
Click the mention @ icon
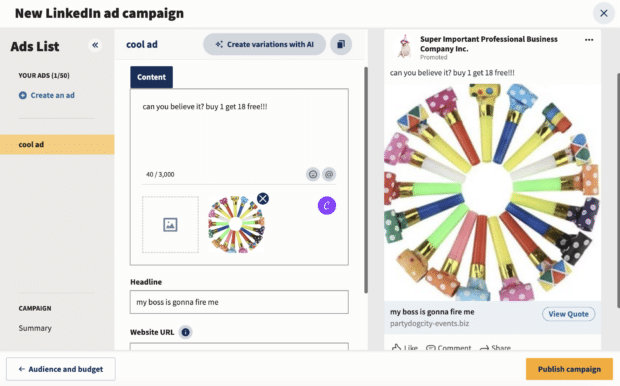pos(329,174)
